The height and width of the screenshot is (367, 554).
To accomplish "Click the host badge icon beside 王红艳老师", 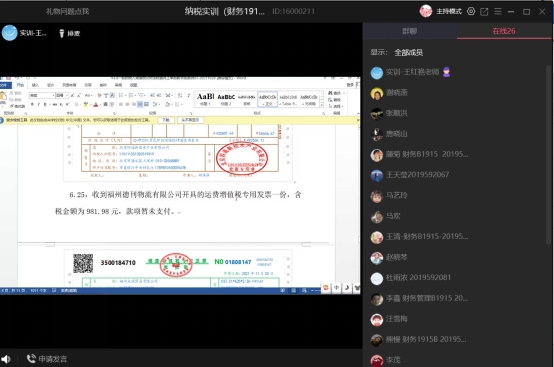I will coord(447,72).
